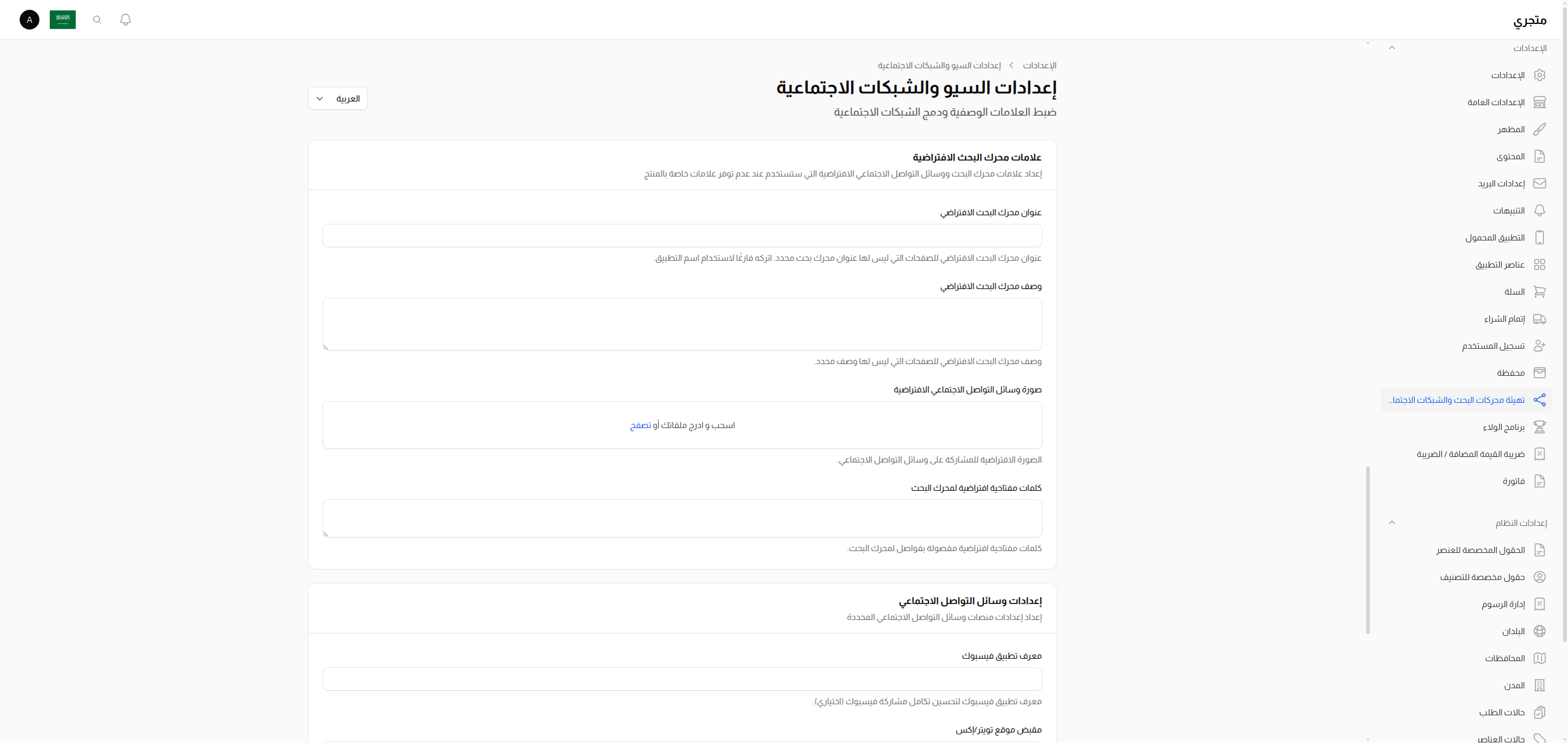This screenshot has height=743, width=1568.
Task: Open the search icon in the top bar
Action: point(97,20)
